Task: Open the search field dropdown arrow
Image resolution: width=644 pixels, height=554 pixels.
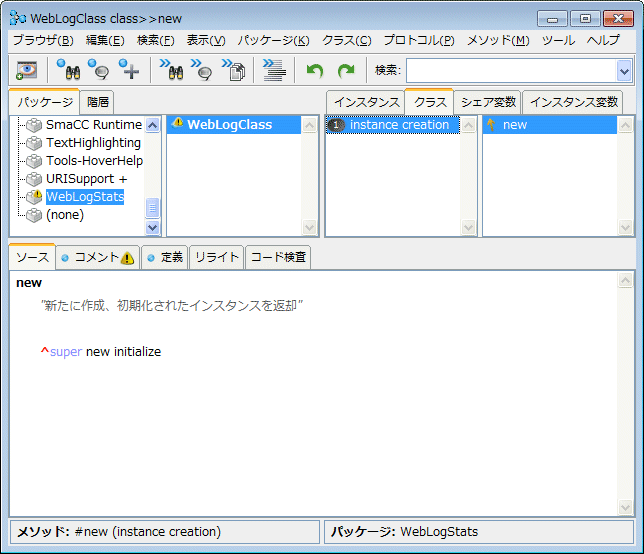Action: [624, 70]
